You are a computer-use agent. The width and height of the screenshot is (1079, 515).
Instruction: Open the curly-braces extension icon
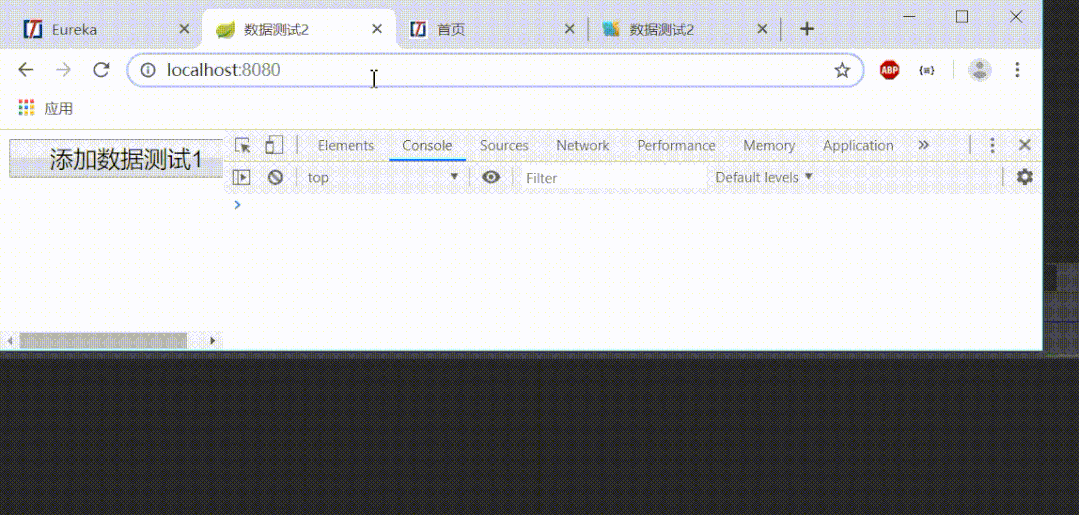click(x=927, y=70)
